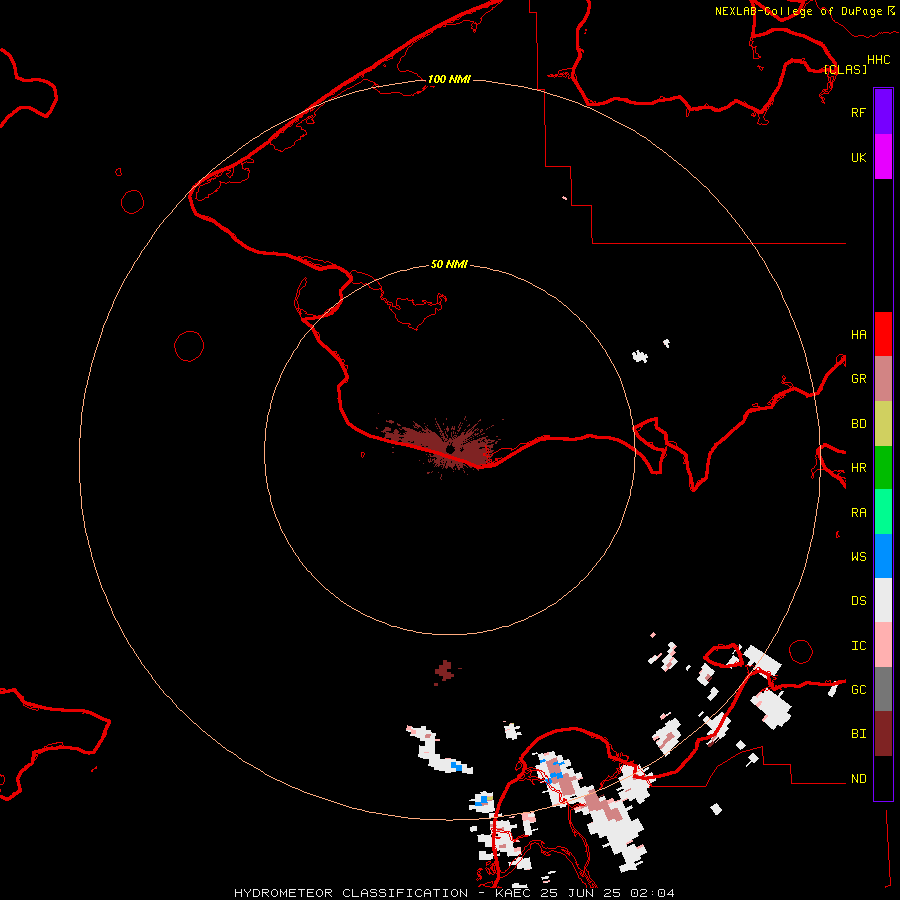Click the GR legend label
900x900 pixels.
point(858,379)
